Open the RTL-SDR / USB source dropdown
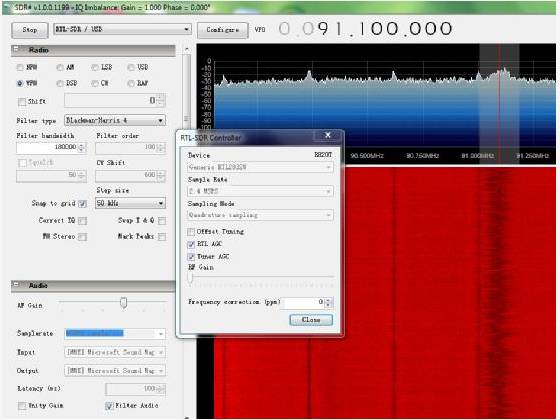 point(122,29)
